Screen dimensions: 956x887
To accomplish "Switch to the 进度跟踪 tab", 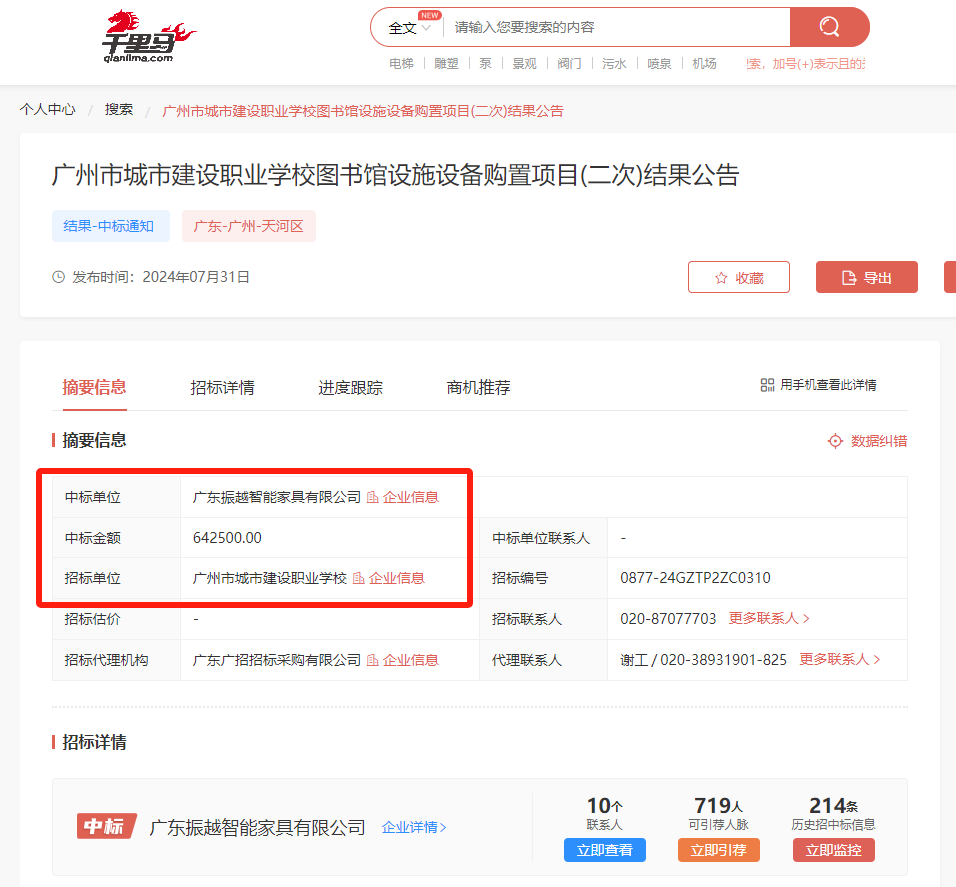I will pos(350,387).
